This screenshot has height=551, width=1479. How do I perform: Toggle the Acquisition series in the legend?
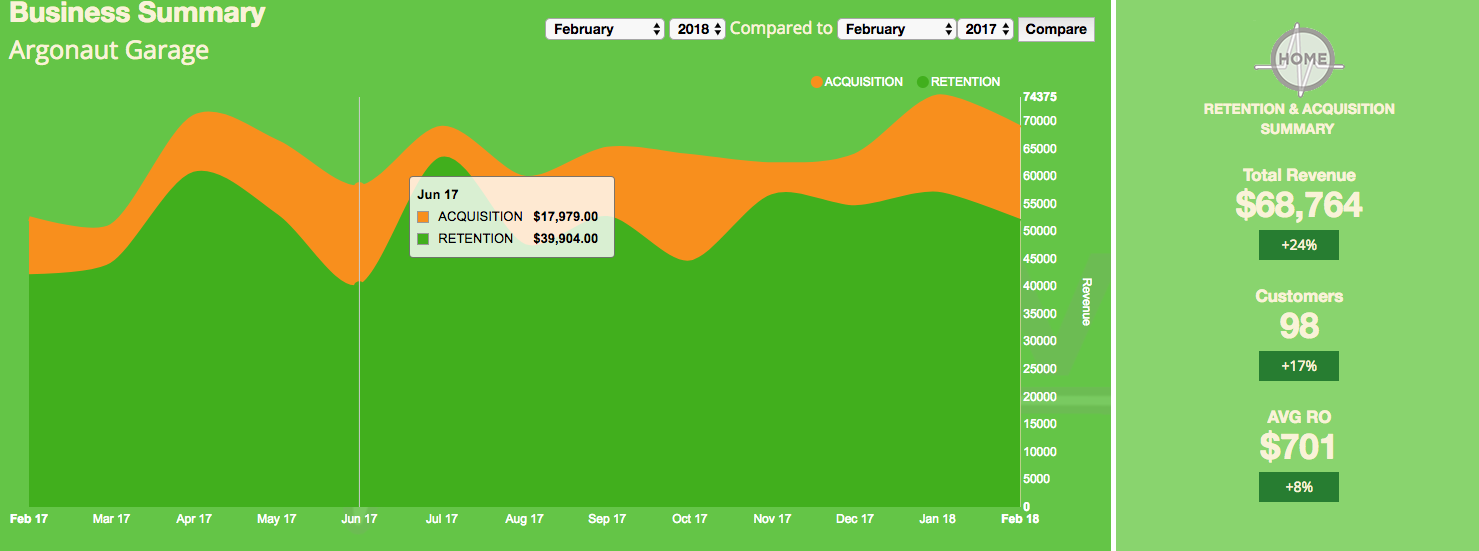pyautogui.click(x=857, y=82)
